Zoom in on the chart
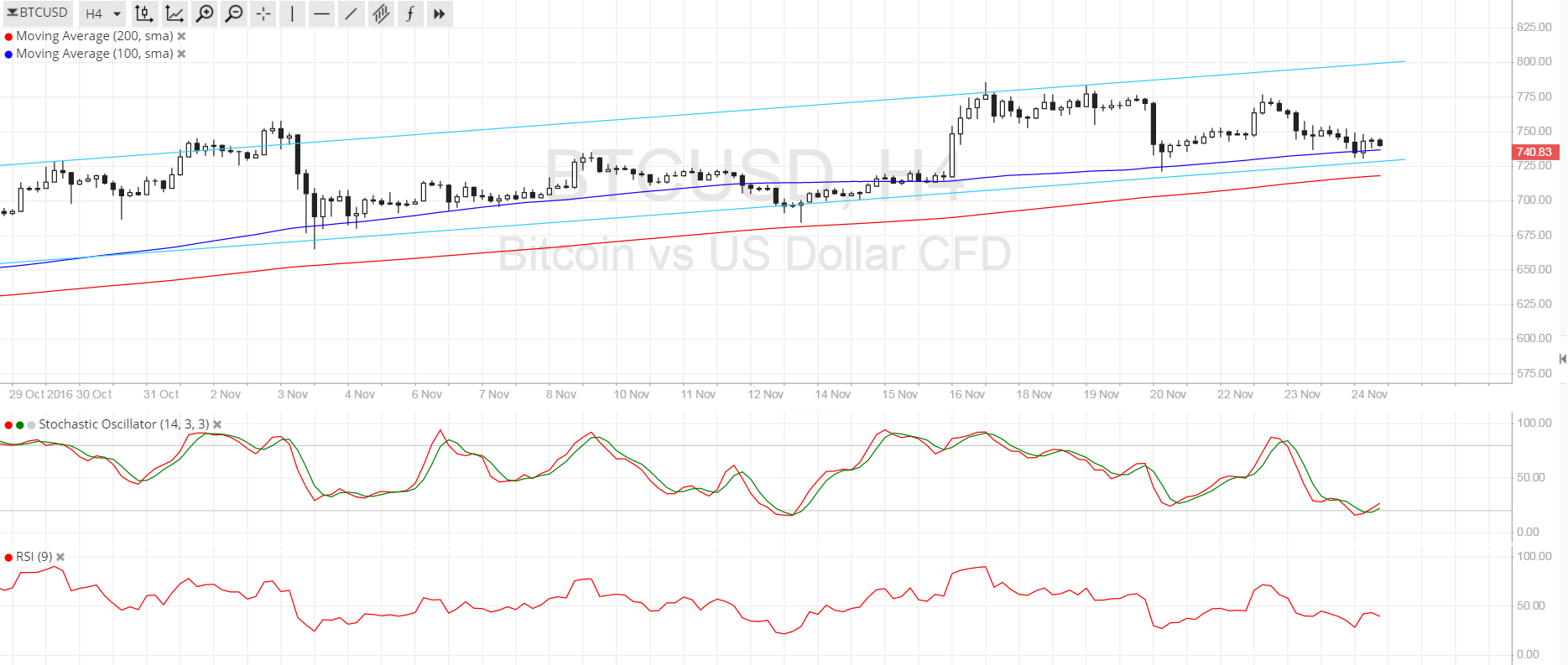The height and width of the screenshot is (665, 1568). [x=204, y=13]
